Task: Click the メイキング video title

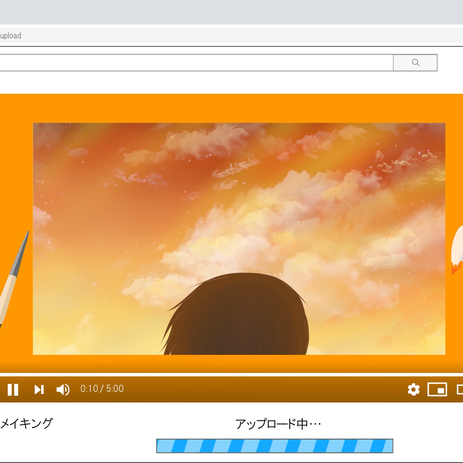Action: coord(26,423)
